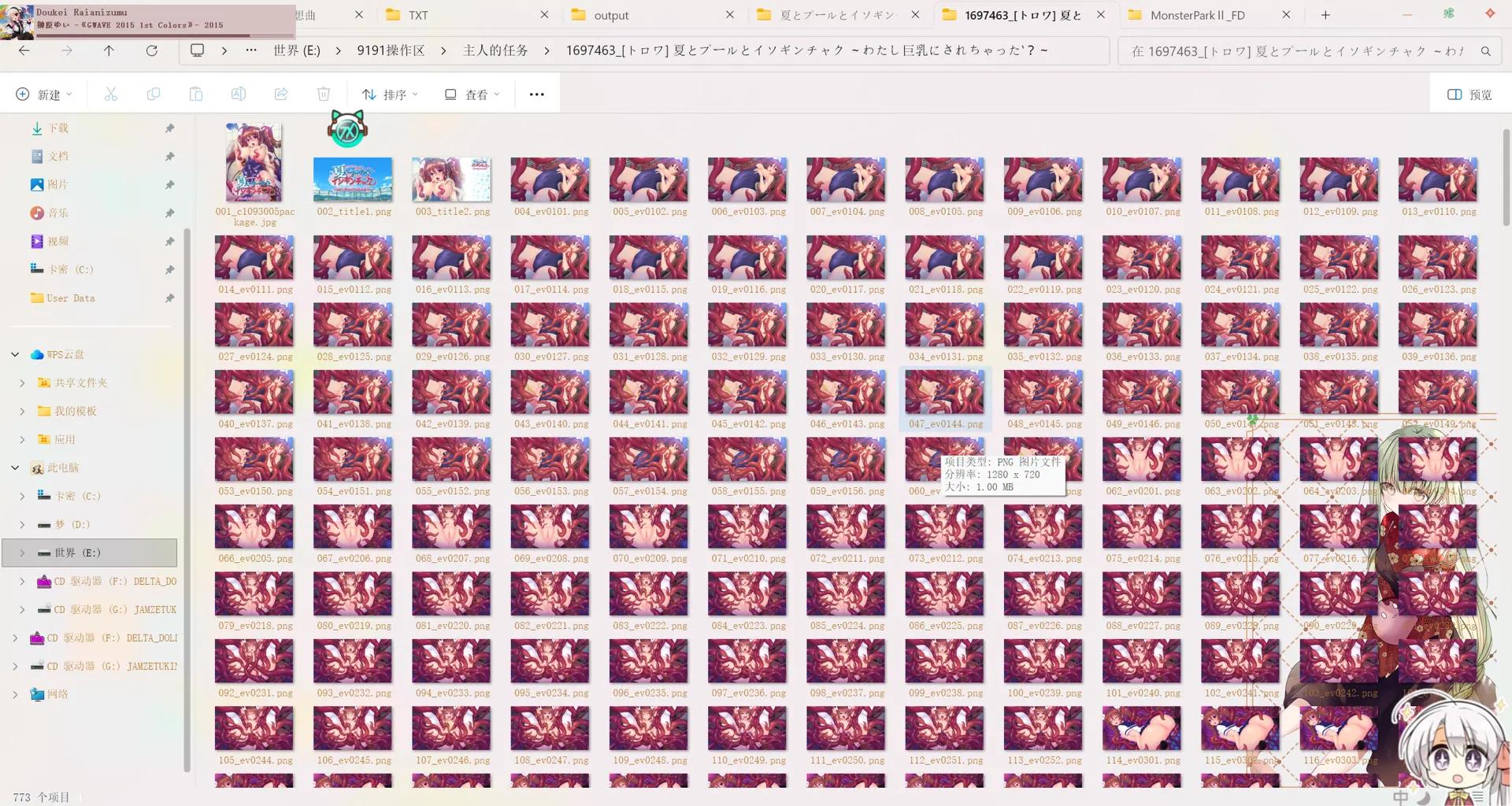This screenshot has height=806, width=1512.
Task: Click the pin icon next to User Data
Action: click(169, 298)
